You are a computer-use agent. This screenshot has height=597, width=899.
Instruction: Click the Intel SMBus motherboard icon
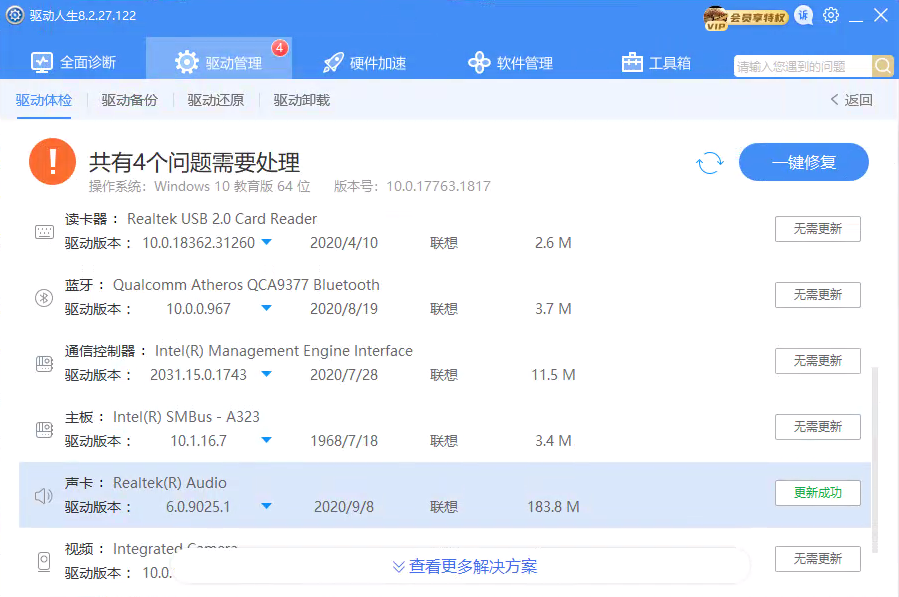(44, 430)
